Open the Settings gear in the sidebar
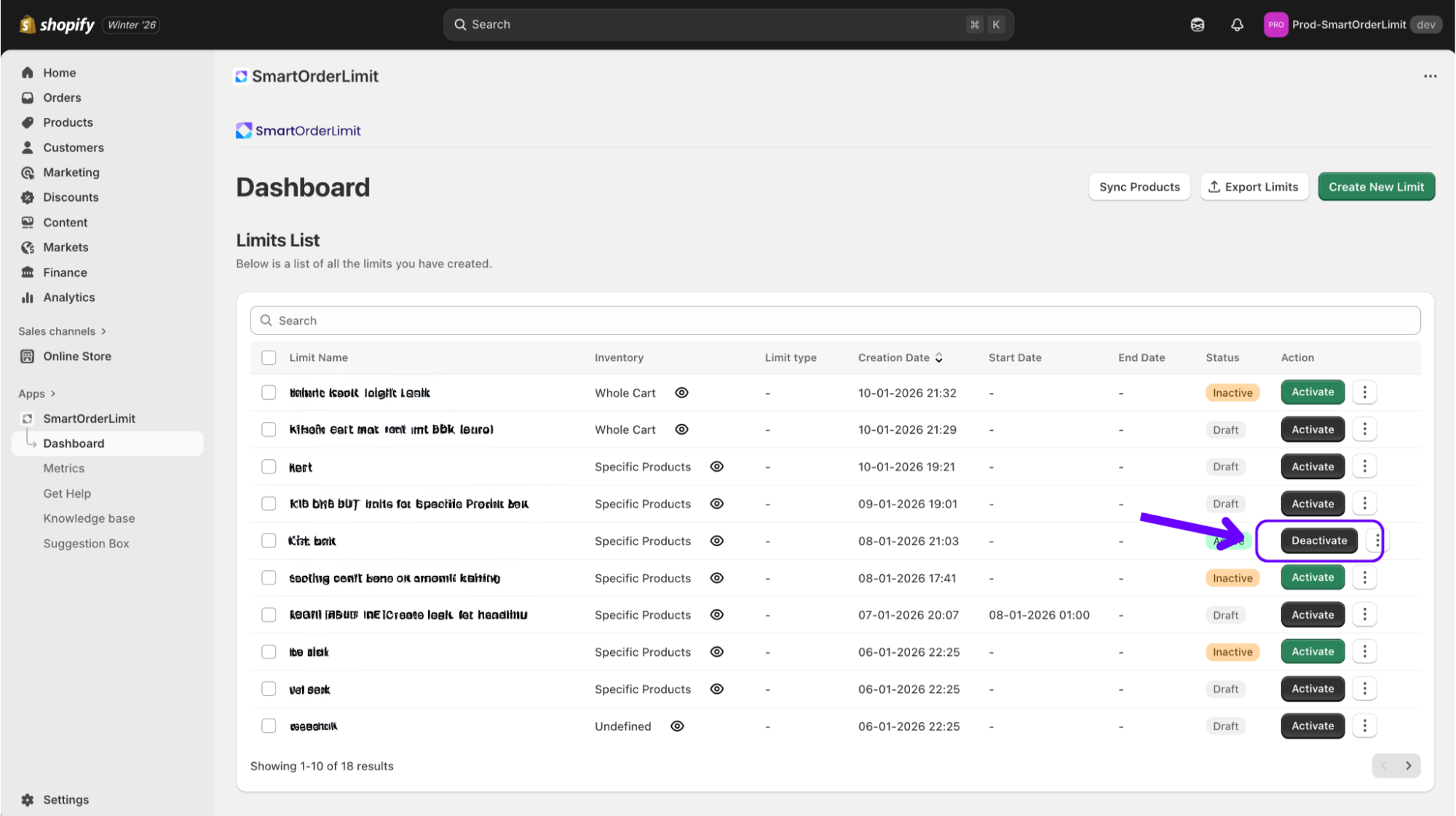The width and height of the screenshot is (1456, 816). (x=28, y=799)
